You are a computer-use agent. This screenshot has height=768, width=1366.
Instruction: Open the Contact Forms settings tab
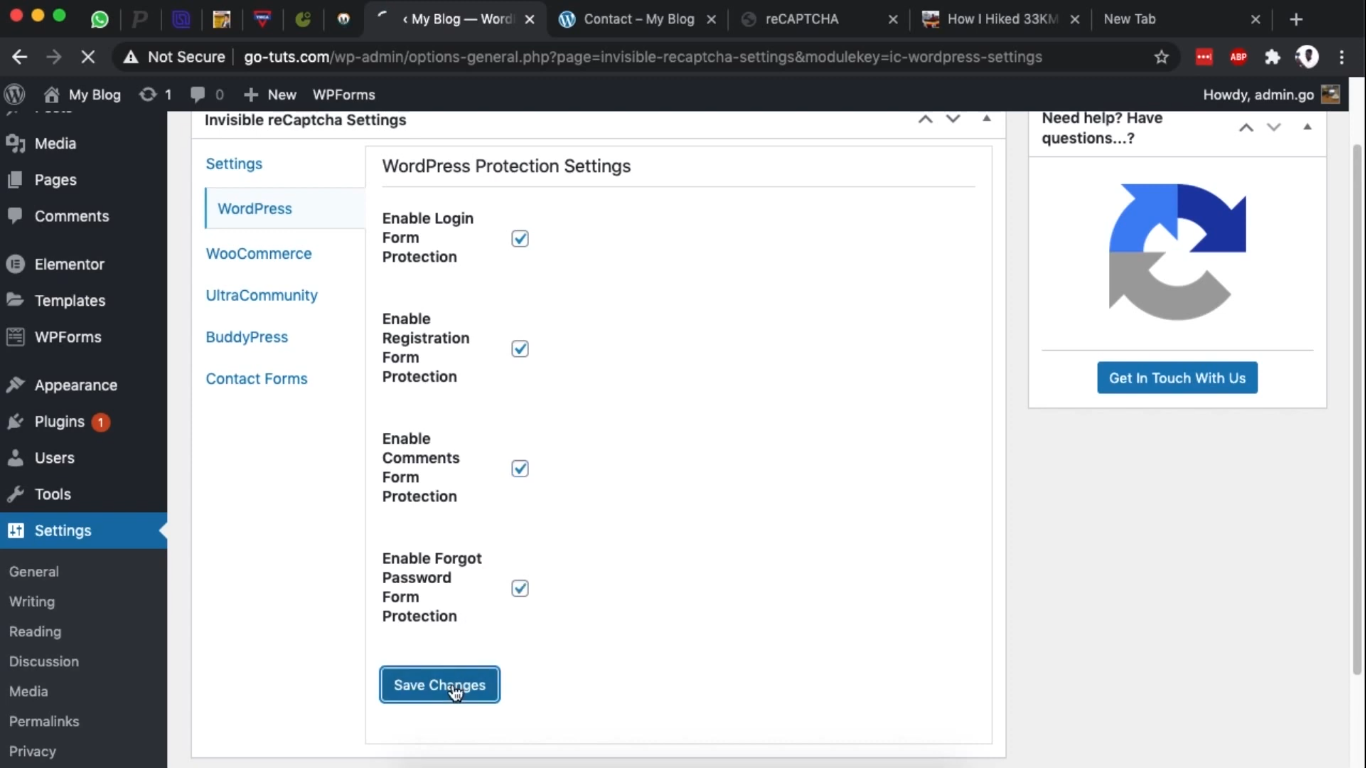pyautogui.click(x=257, y=379)
